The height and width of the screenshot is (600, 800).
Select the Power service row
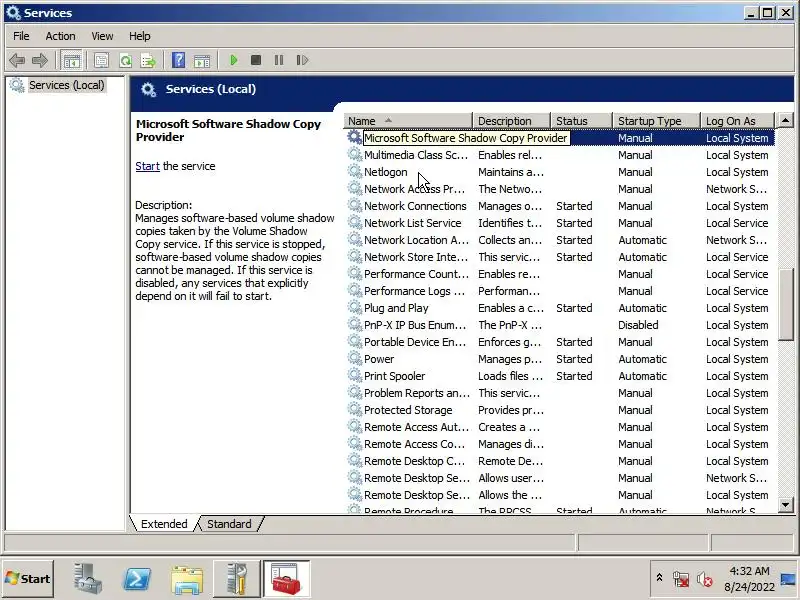point(560,359)
